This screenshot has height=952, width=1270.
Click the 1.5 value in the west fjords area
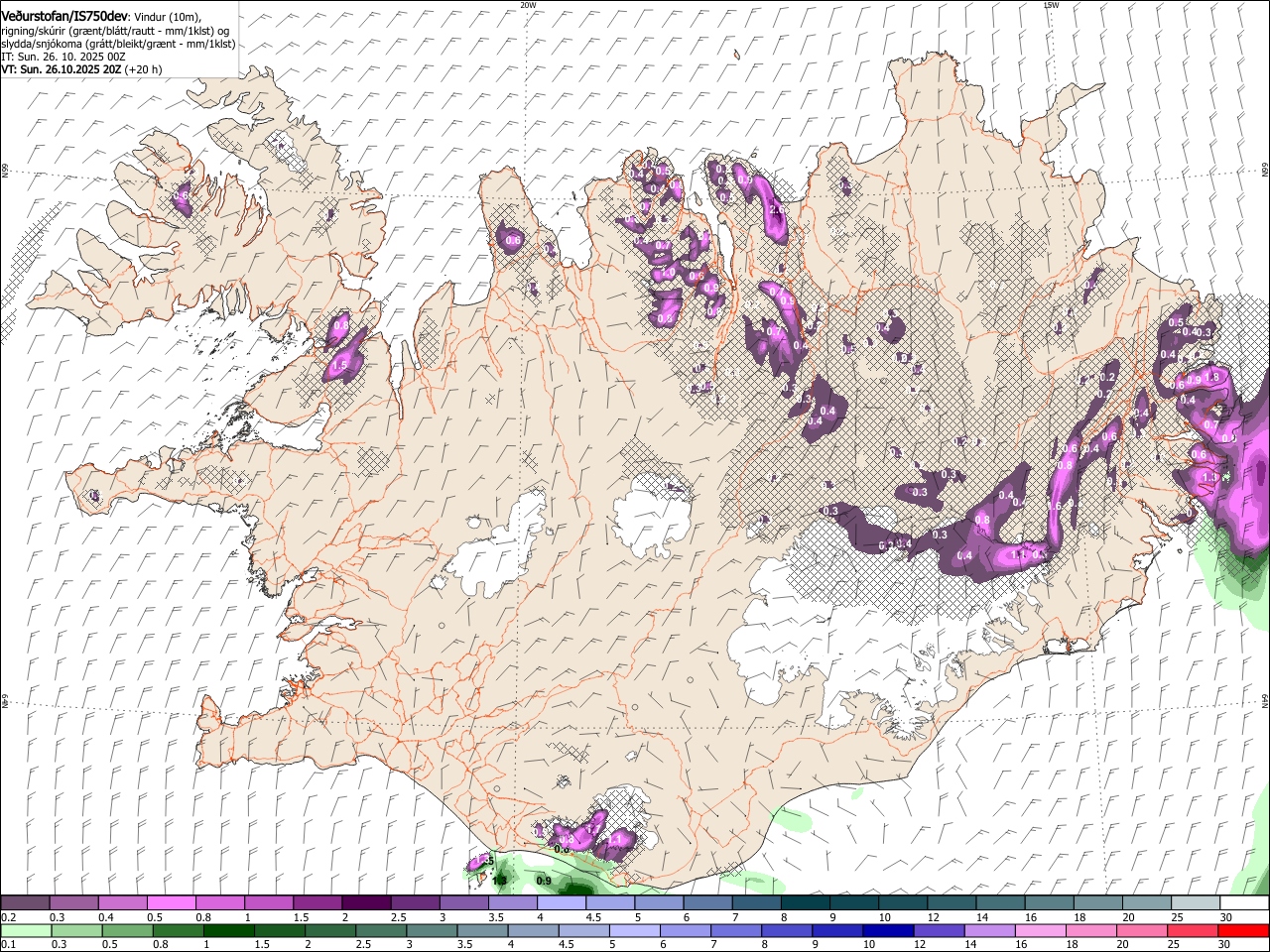coord(339,365)
